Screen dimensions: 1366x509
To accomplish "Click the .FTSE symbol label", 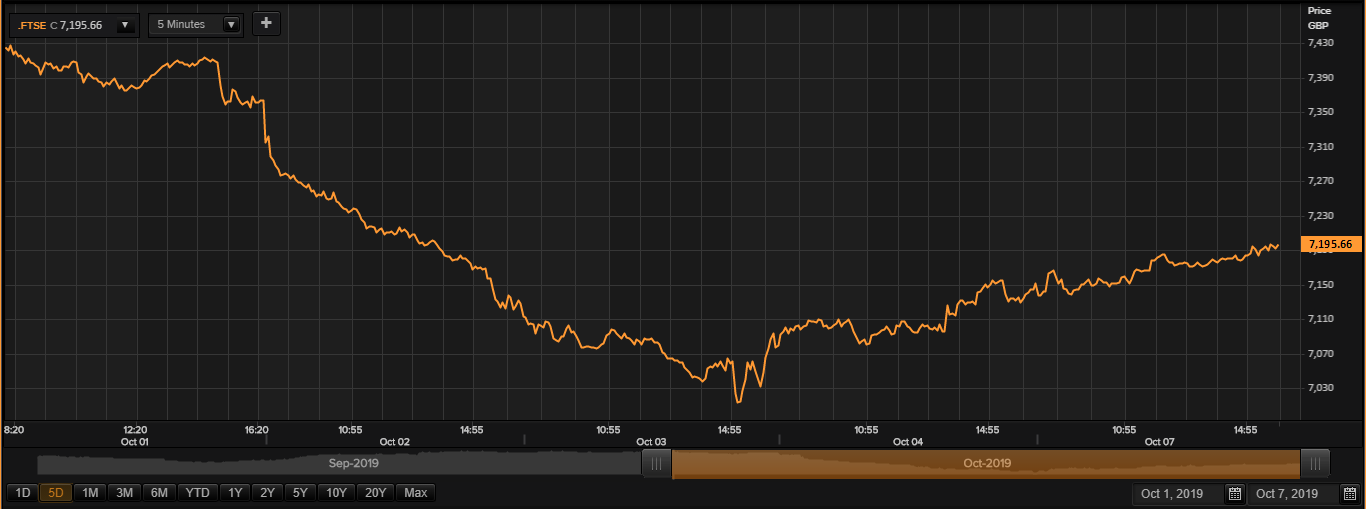I will [33, 24].
